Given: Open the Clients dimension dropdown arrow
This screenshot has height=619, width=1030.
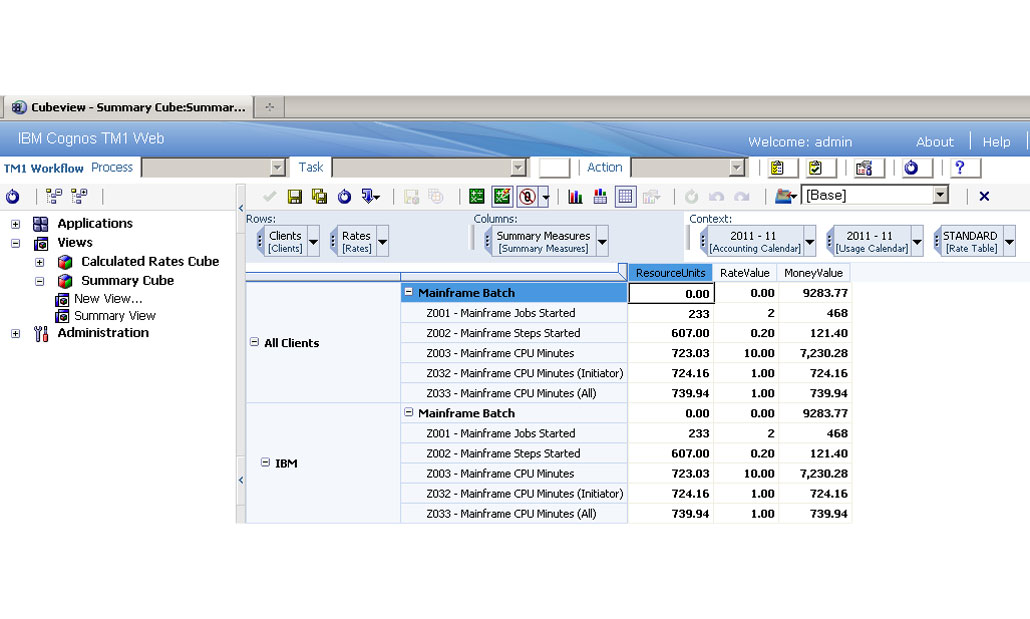Looking at the screenshot, I should click(x=313, y=242).
